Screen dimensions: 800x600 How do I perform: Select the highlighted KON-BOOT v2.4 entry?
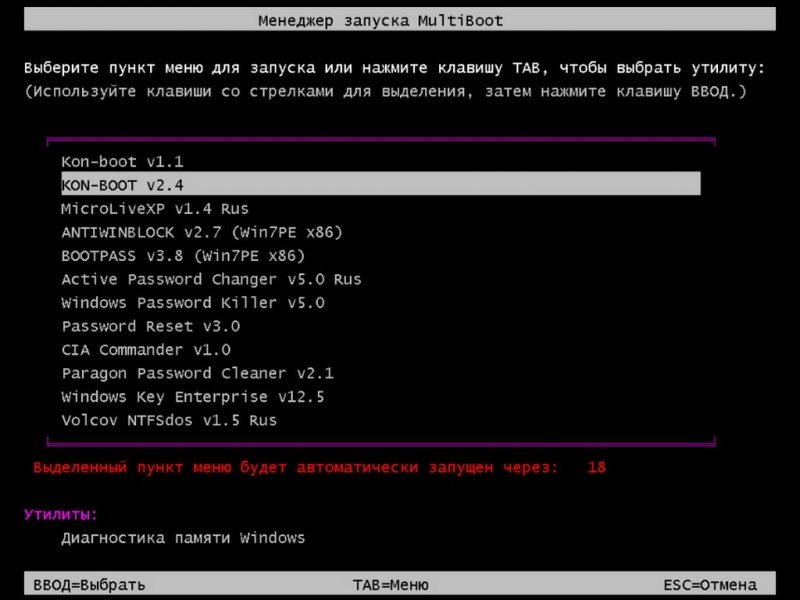[x=381, y=184]
